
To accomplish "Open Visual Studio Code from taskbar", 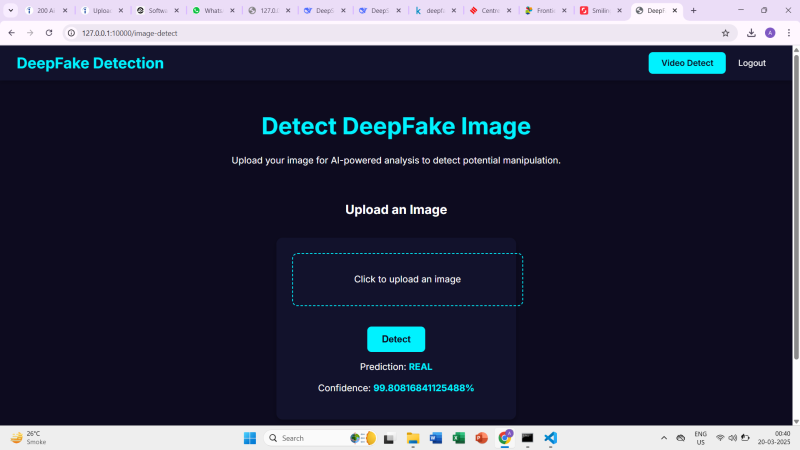I will [550, 438].
